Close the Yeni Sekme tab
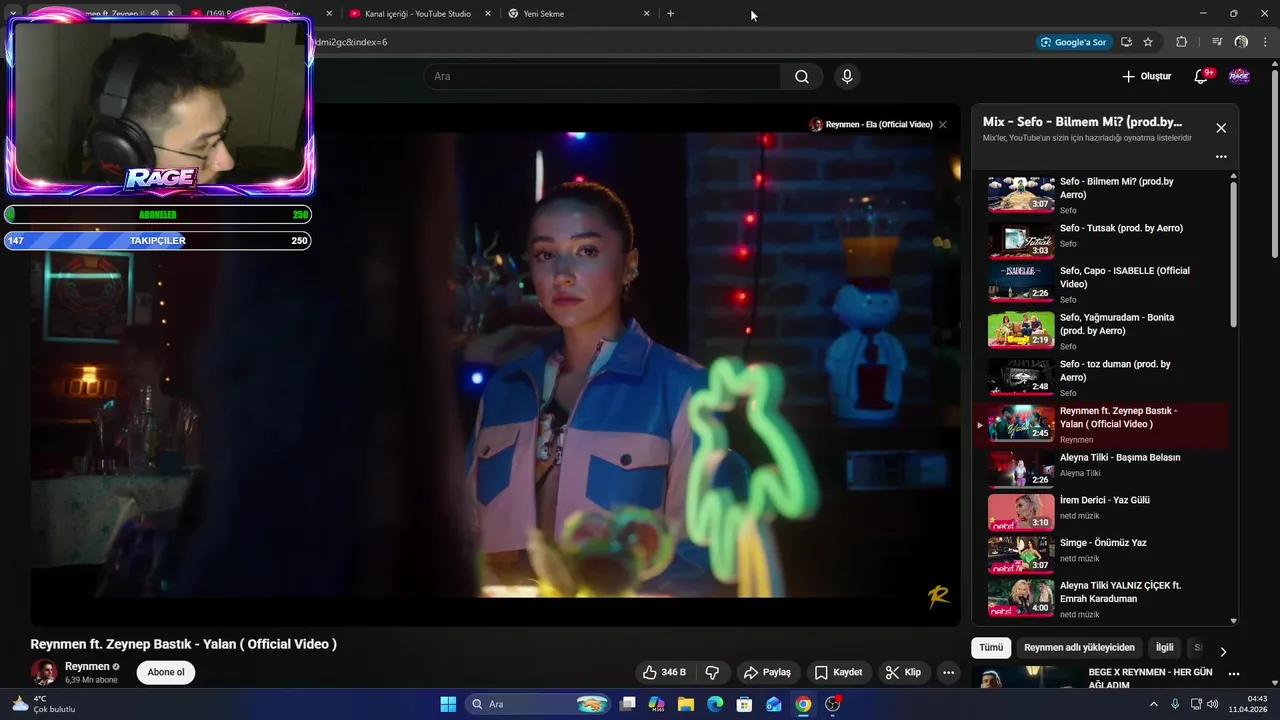The image size is (1280, 720). 646,14
